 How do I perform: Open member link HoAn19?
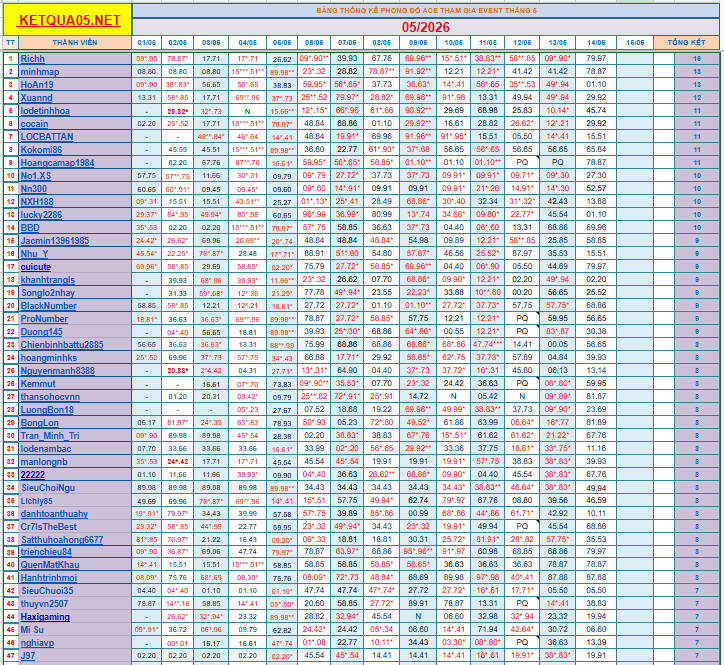[37, 85]
